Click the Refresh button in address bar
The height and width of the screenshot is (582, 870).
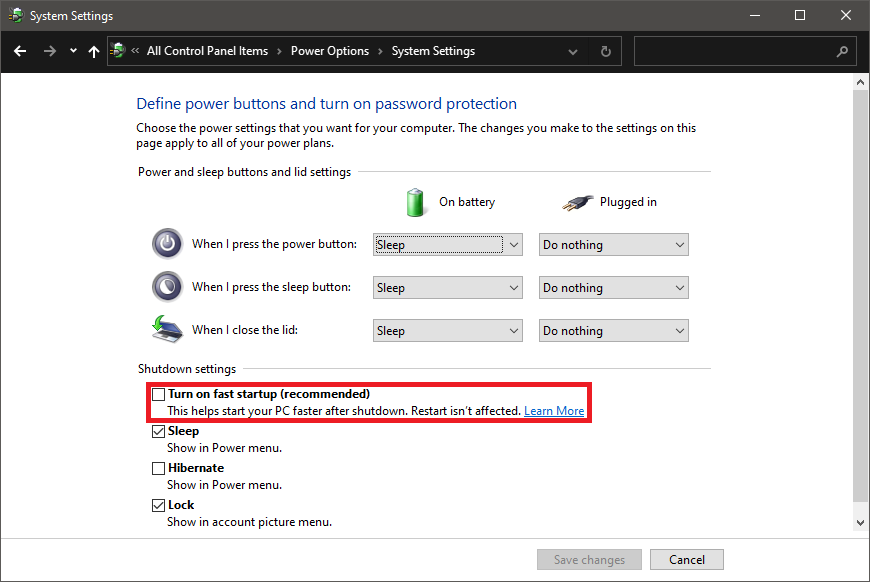(605, 51)
